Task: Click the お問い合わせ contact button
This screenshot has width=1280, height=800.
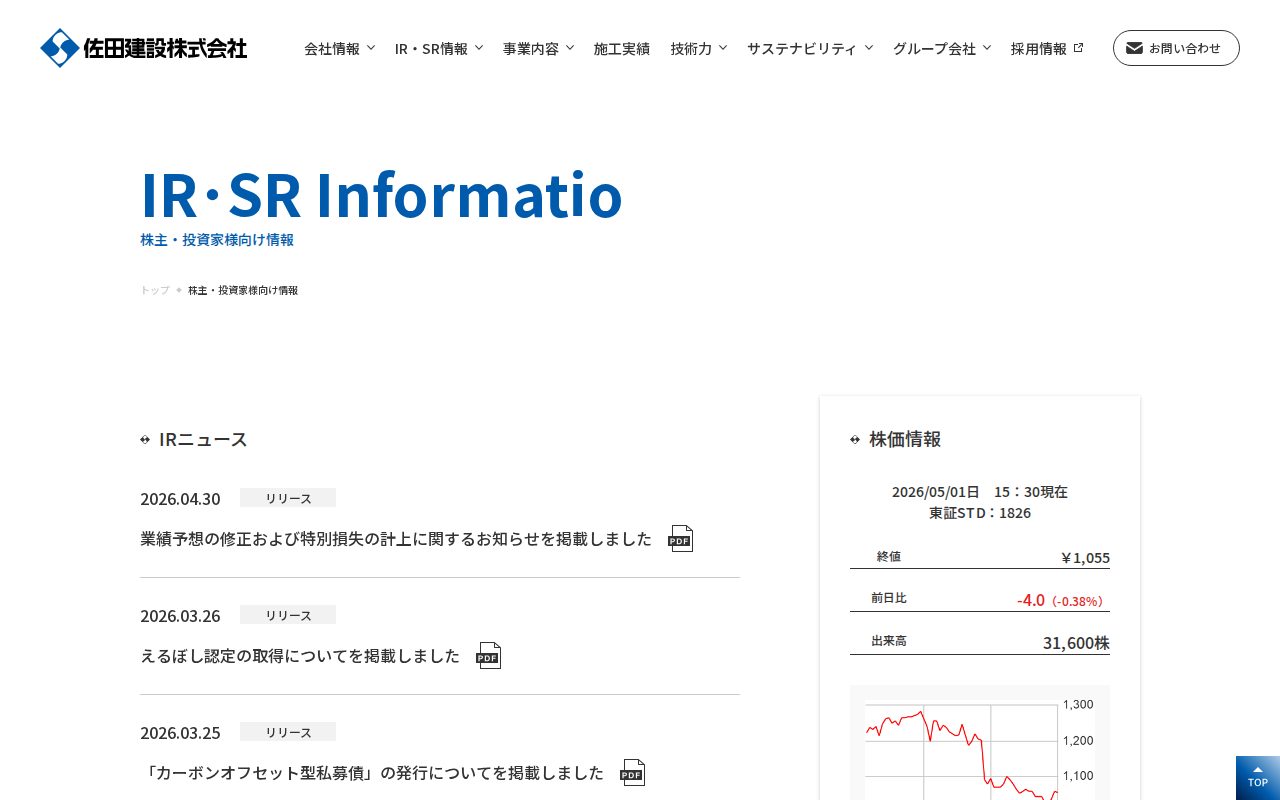Action: coord(1176,48)
